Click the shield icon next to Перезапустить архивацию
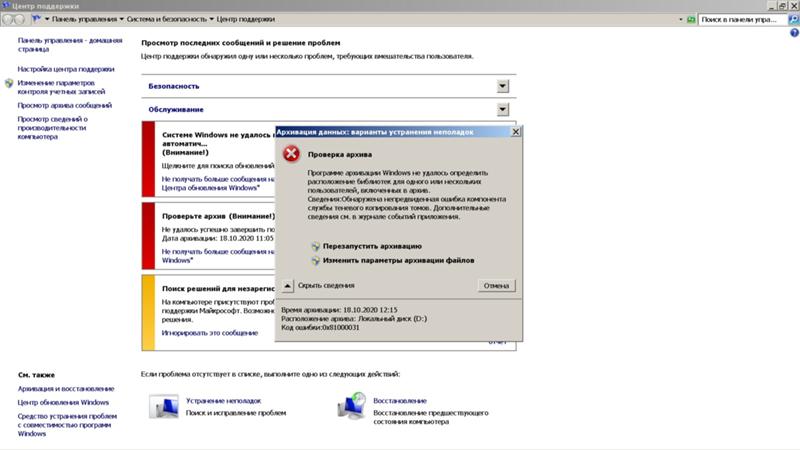This screenshot has height=450, width=800. 316,246
